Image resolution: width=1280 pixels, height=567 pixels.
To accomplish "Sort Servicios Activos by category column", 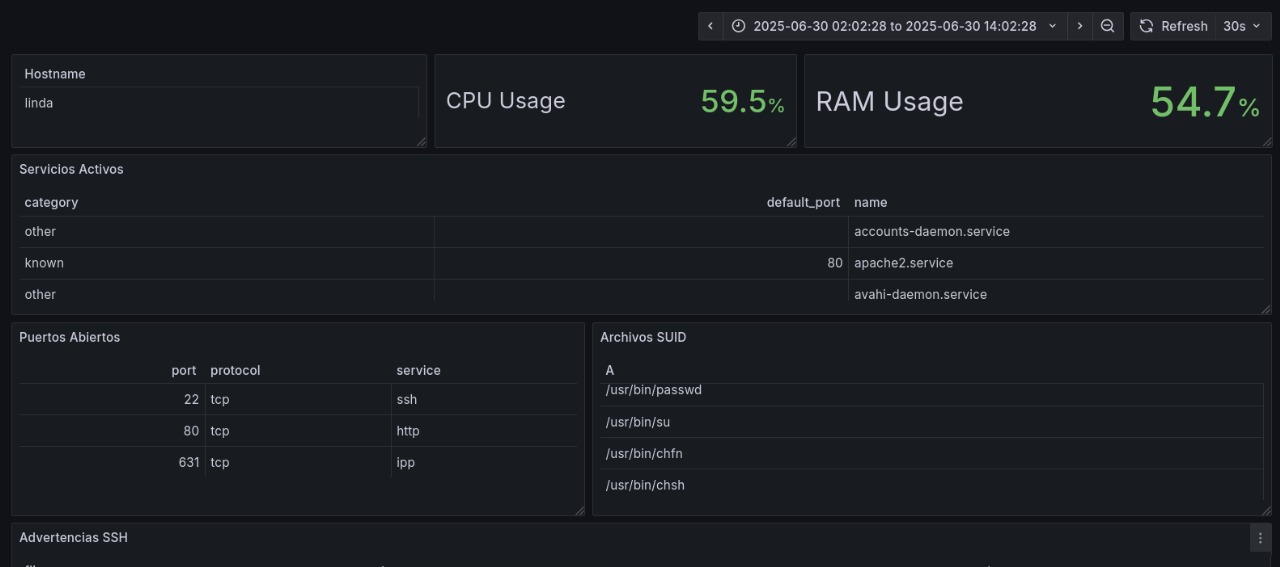I will 51,202.
